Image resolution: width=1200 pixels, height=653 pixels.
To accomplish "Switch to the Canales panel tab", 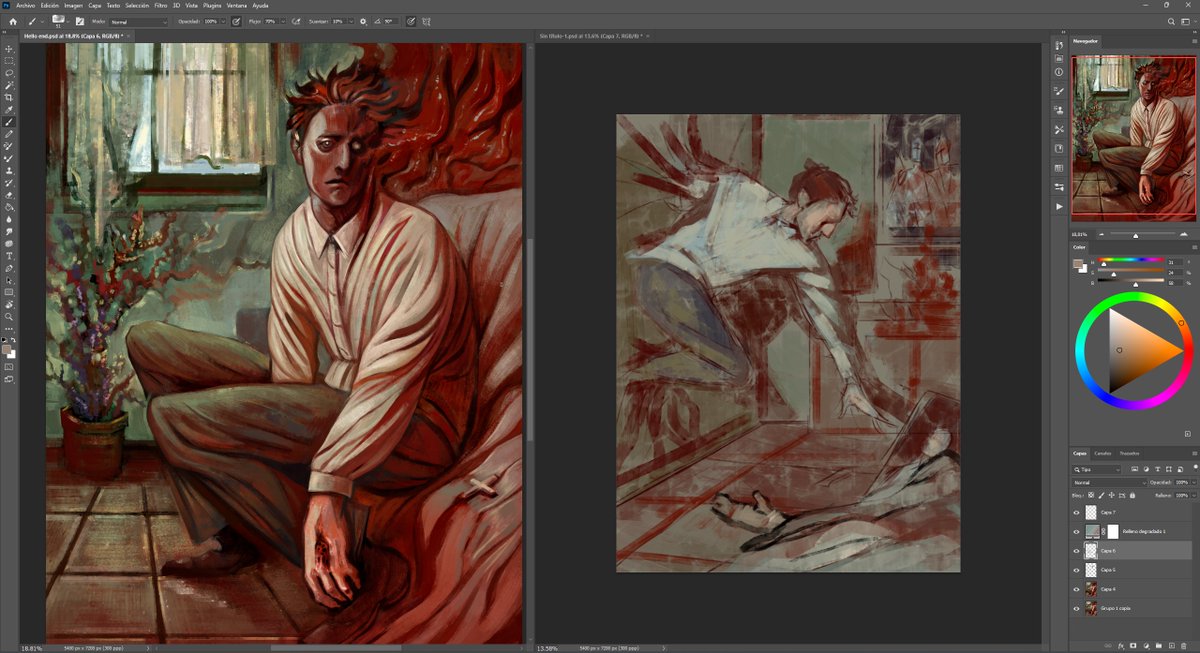I will point(1105,453).
